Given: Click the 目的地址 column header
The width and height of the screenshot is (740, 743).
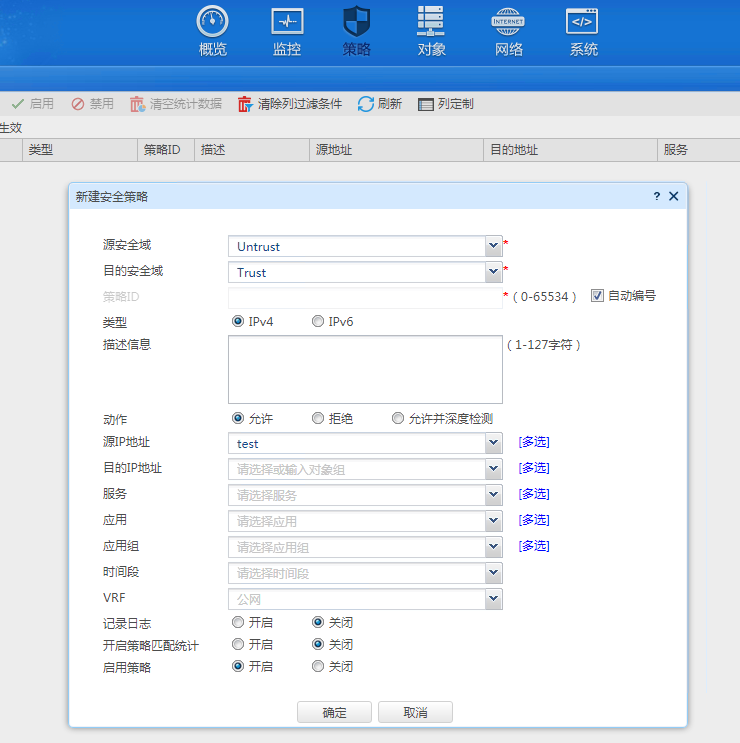Looking at the screenshot, I should tap(570, 150).
